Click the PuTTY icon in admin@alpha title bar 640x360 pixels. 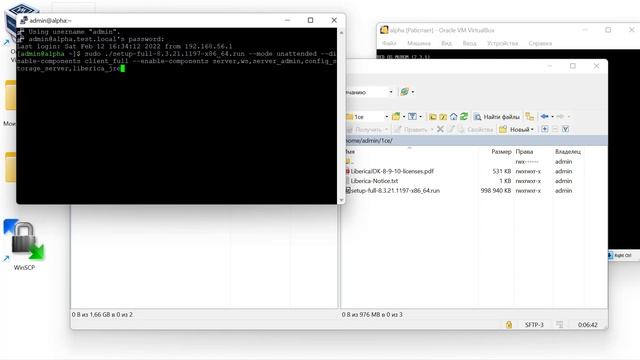pos(24,20)
